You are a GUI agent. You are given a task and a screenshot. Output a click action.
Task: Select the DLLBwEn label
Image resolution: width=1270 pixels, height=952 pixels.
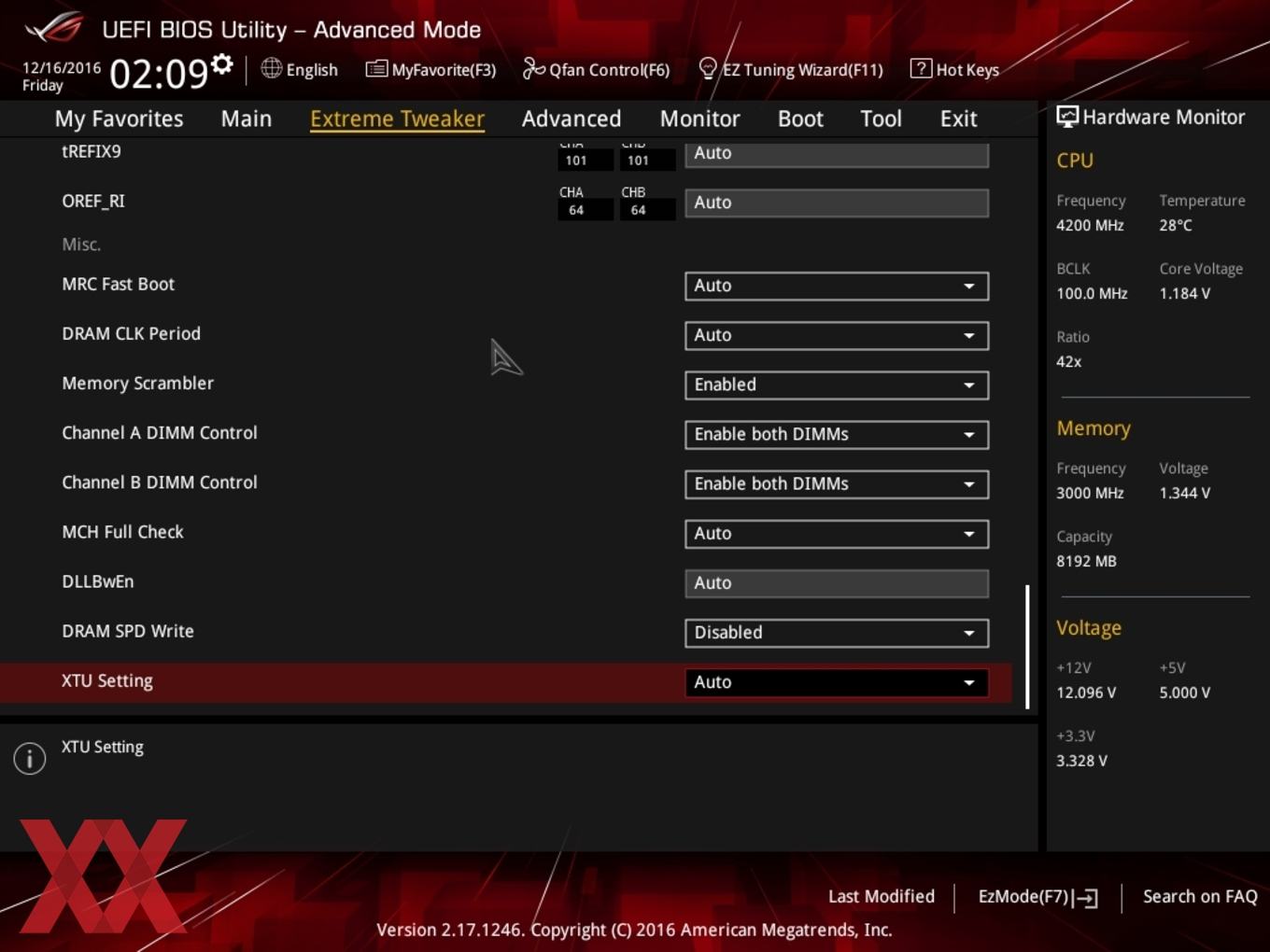tap(97, 581)
